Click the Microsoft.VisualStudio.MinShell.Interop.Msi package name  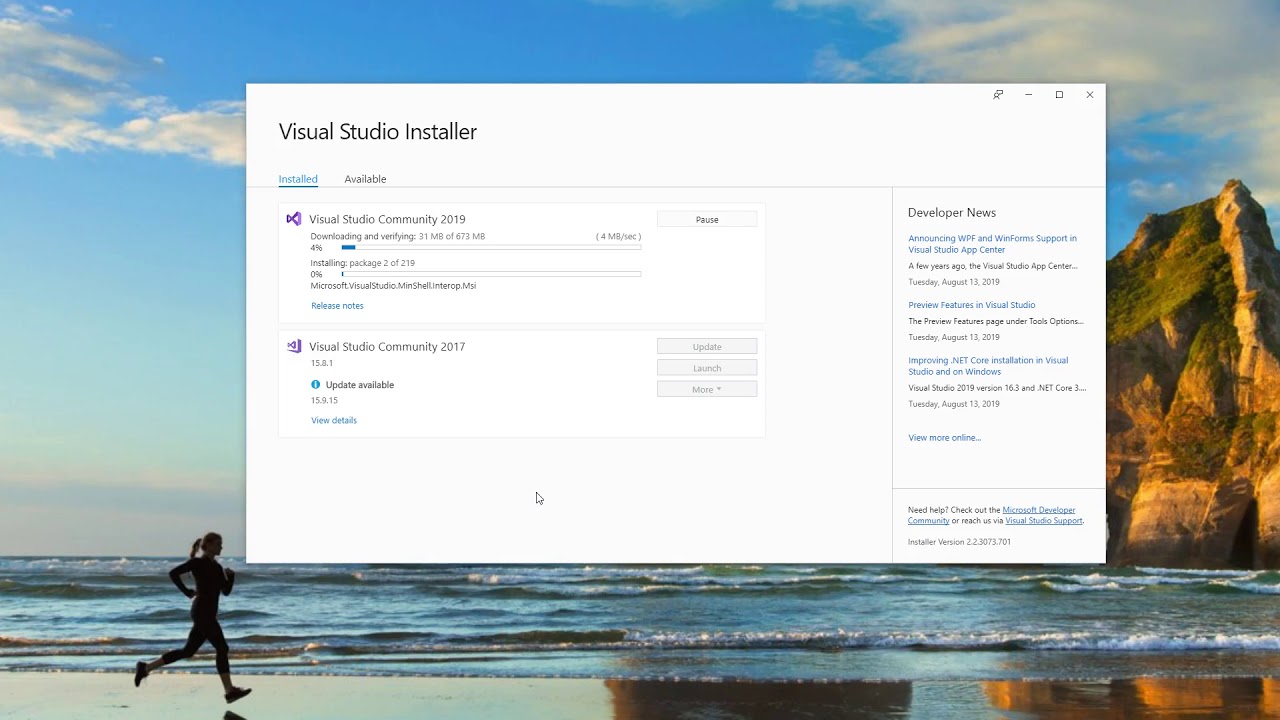pos(393,286)
